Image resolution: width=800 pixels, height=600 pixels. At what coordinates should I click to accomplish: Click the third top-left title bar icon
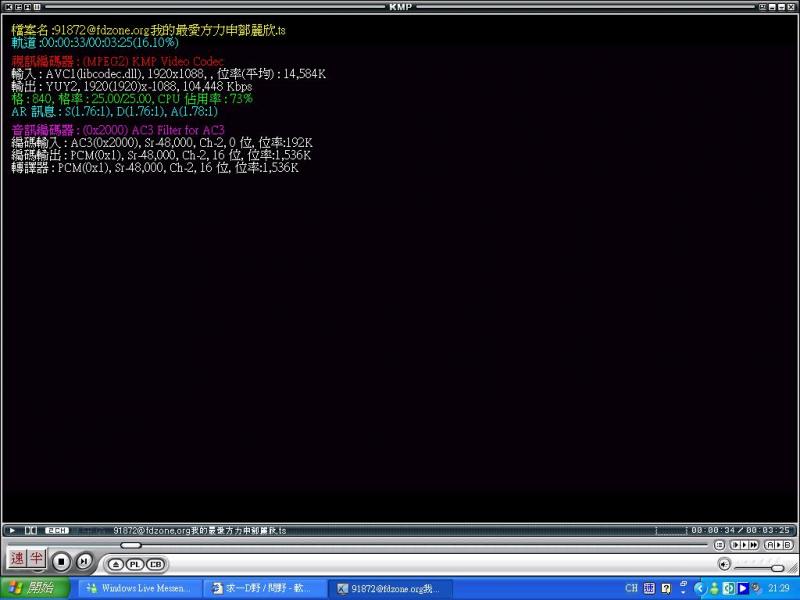point(28,7)
